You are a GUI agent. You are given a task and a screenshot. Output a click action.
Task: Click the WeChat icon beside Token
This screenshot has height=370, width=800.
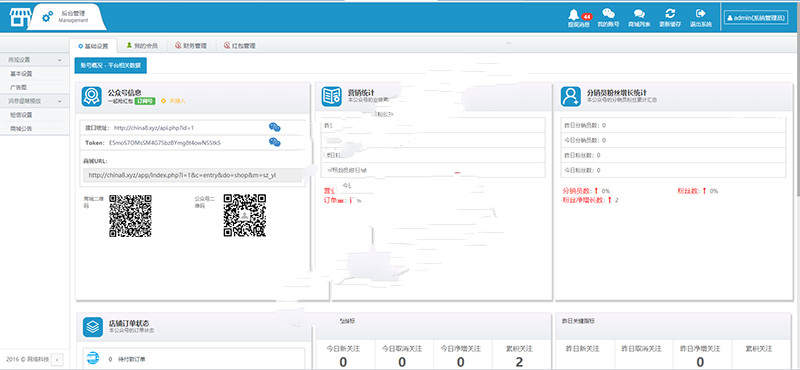pyautogui.click(x=274, y=142)
